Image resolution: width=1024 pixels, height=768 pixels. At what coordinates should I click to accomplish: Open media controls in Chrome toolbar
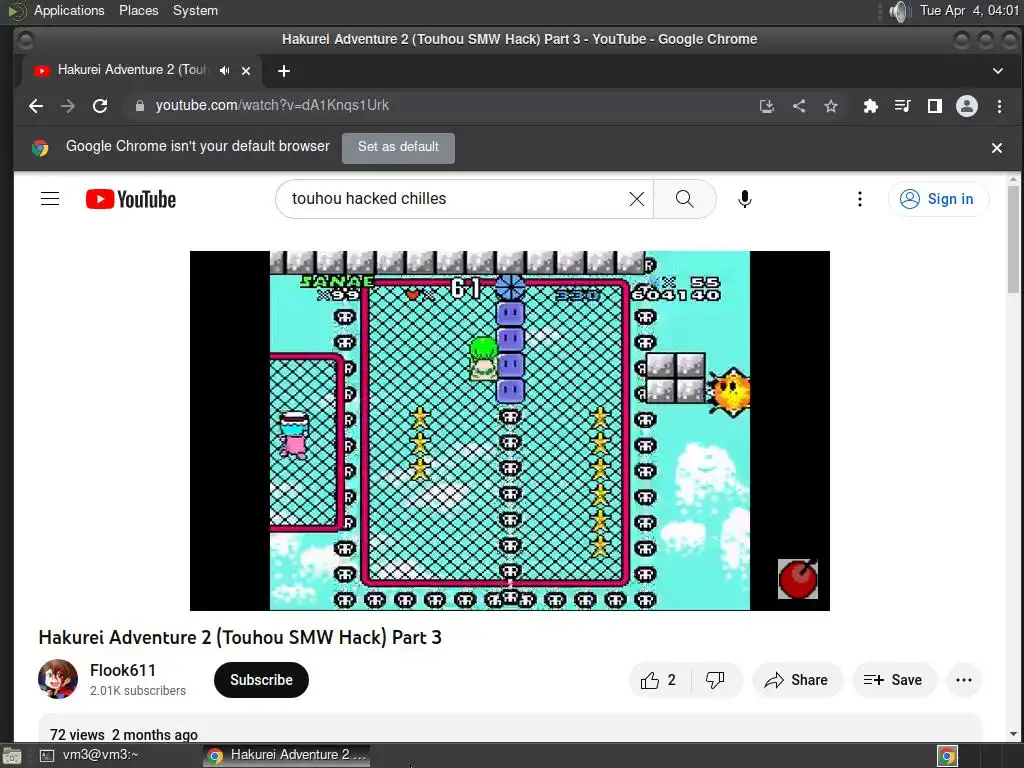[903, 106]
